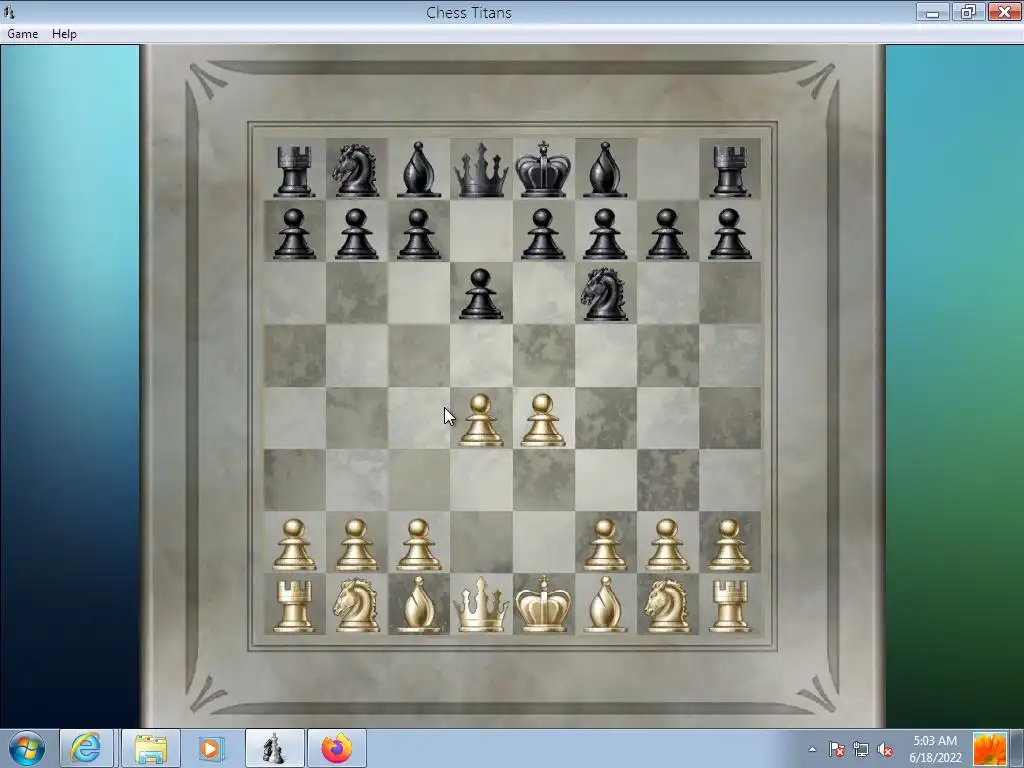The width and height of the screenshot is (1024, 768).
Task: Select the black knight on b8
Action: 356,170
